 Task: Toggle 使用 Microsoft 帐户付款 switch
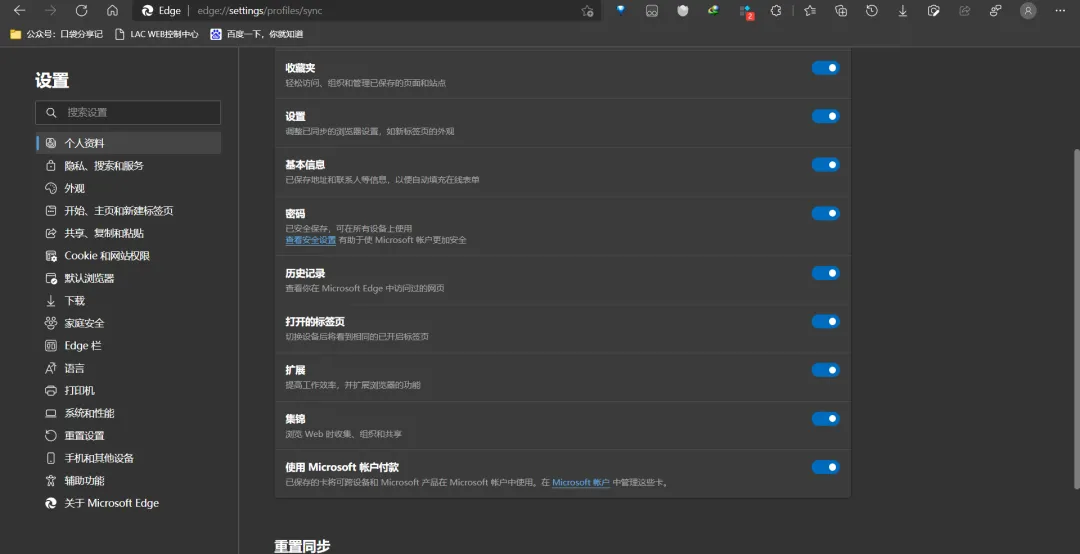(825, 467)
